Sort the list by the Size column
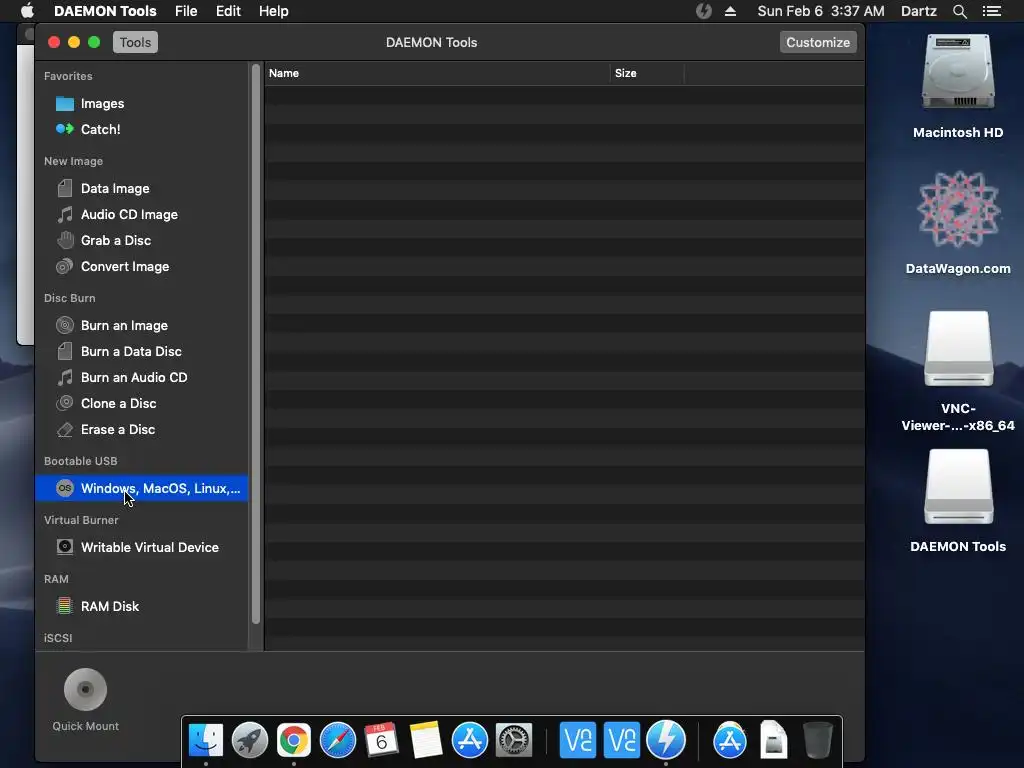Screen dimensions: 1024x768 [647, 73]
